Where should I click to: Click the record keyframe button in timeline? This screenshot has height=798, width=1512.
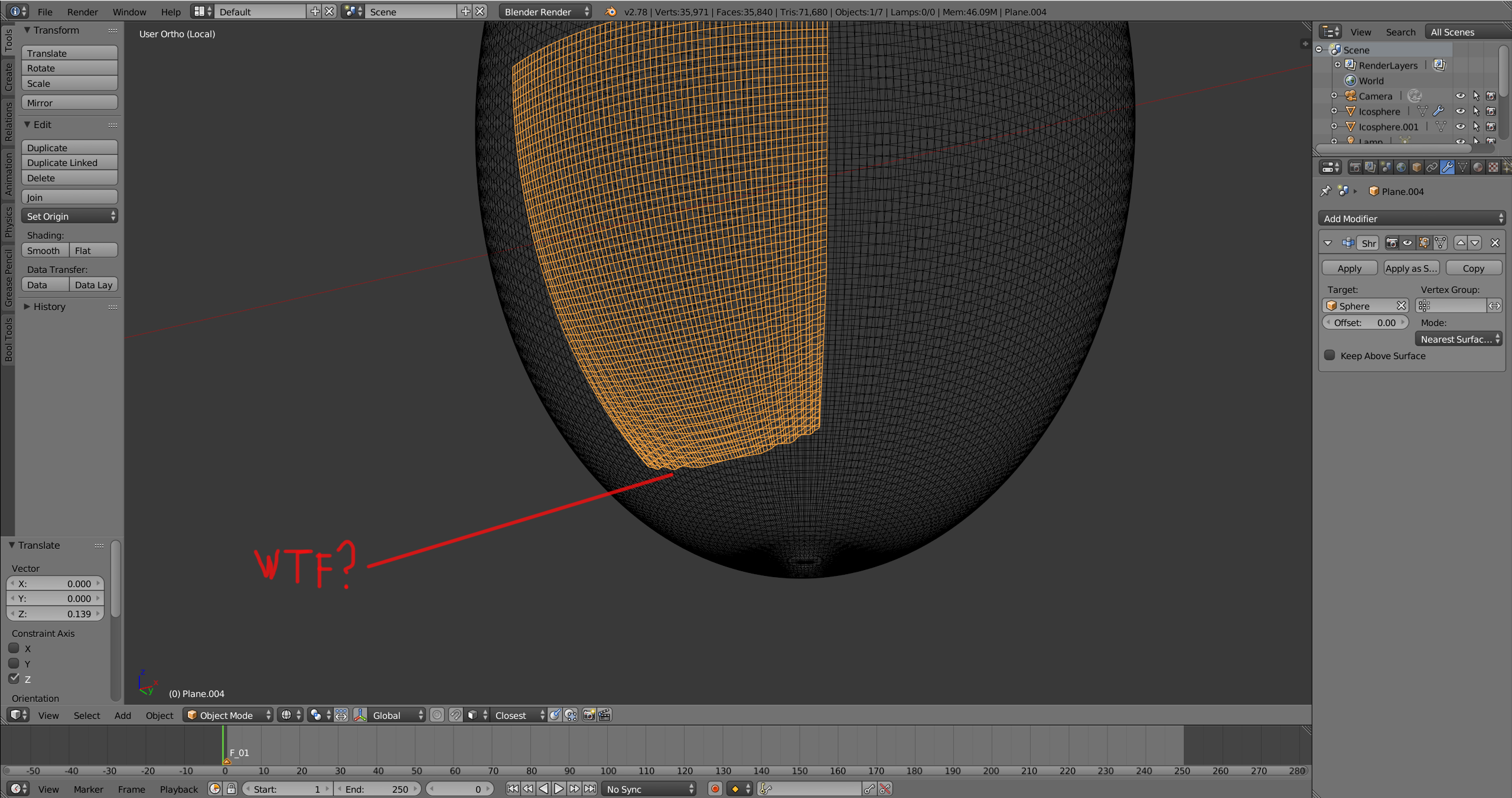715,789
